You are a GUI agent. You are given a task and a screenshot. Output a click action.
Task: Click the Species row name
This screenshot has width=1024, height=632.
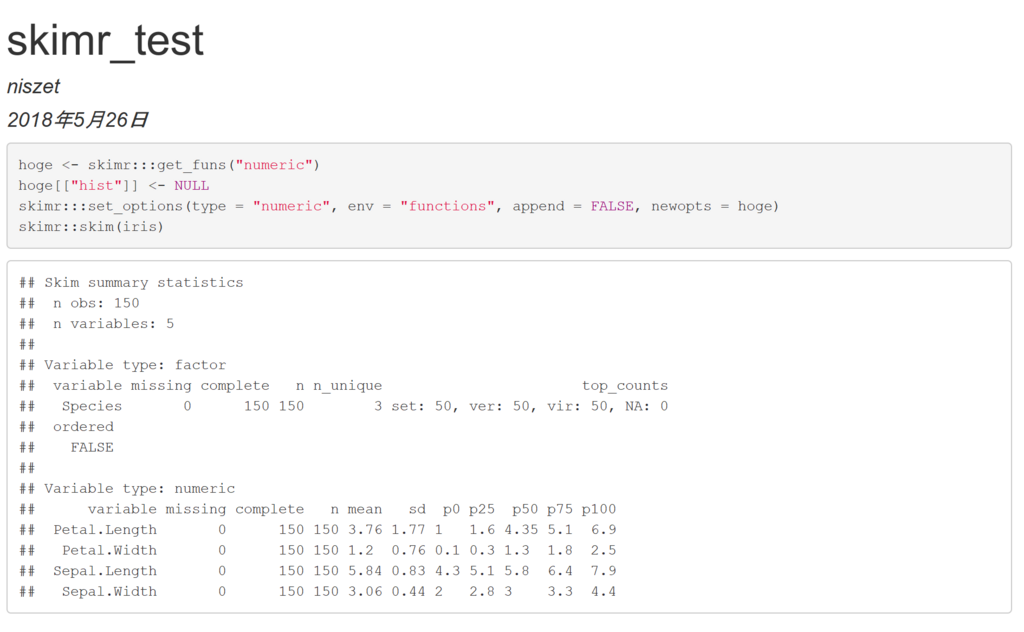pyautogui.click(x=92, y=406)
